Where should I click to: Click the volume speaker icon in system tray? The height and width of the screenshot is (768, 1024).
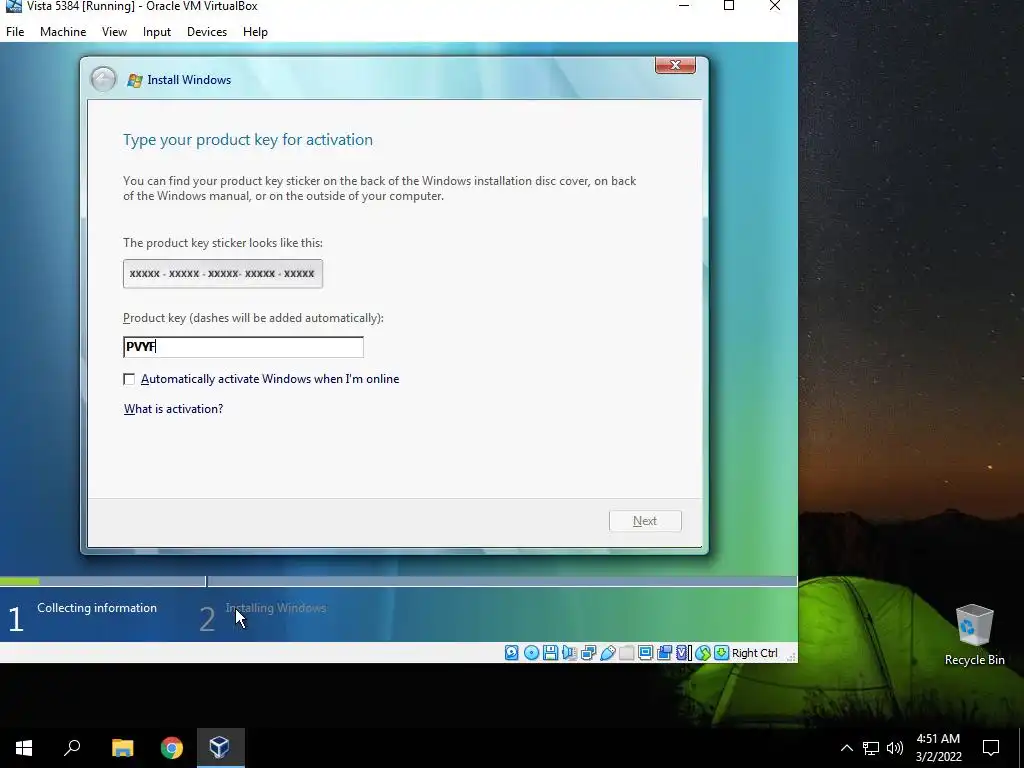coord(895,748)
